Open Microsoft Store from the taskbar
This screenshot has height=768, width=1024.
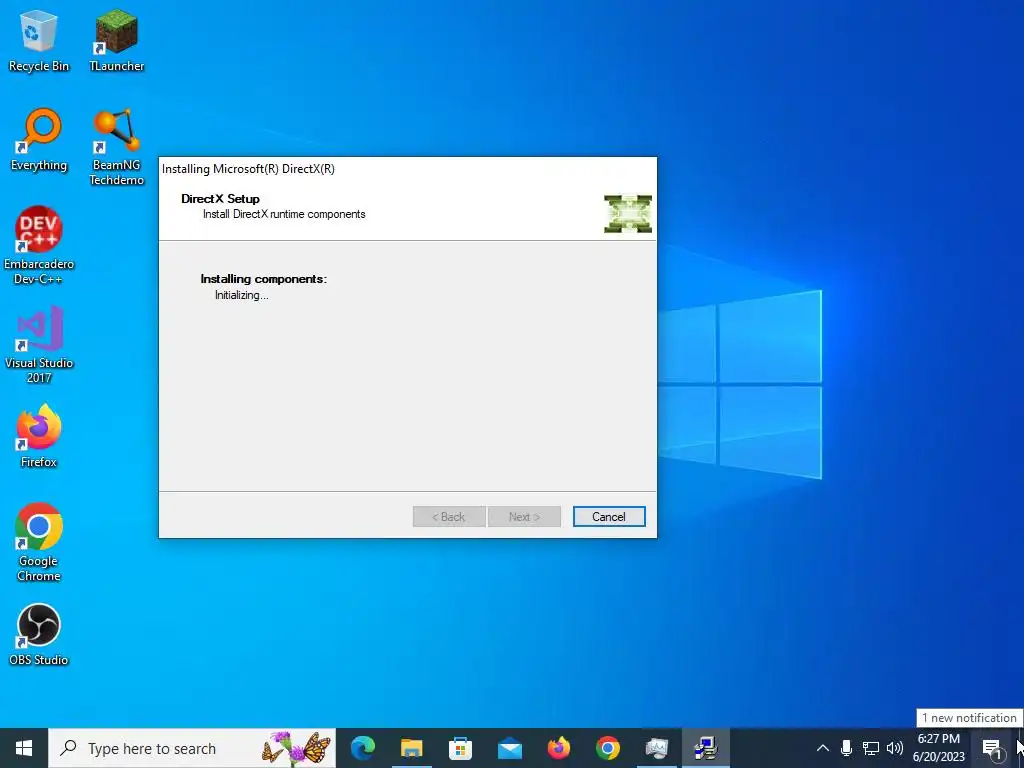(x=460, y=748)
